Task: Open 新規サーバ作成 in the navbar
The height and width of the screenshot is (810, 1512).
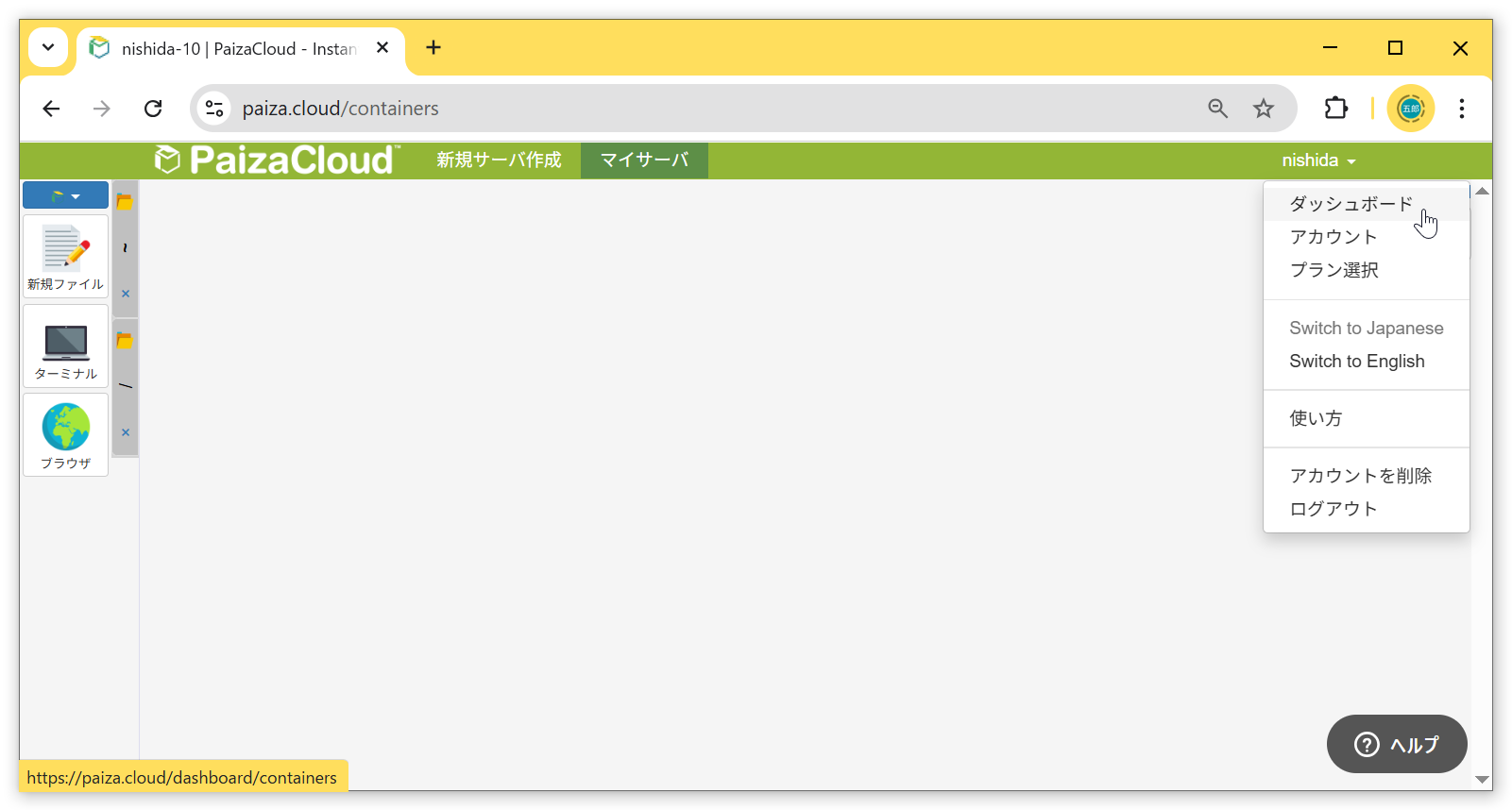Action: [499, 160]
